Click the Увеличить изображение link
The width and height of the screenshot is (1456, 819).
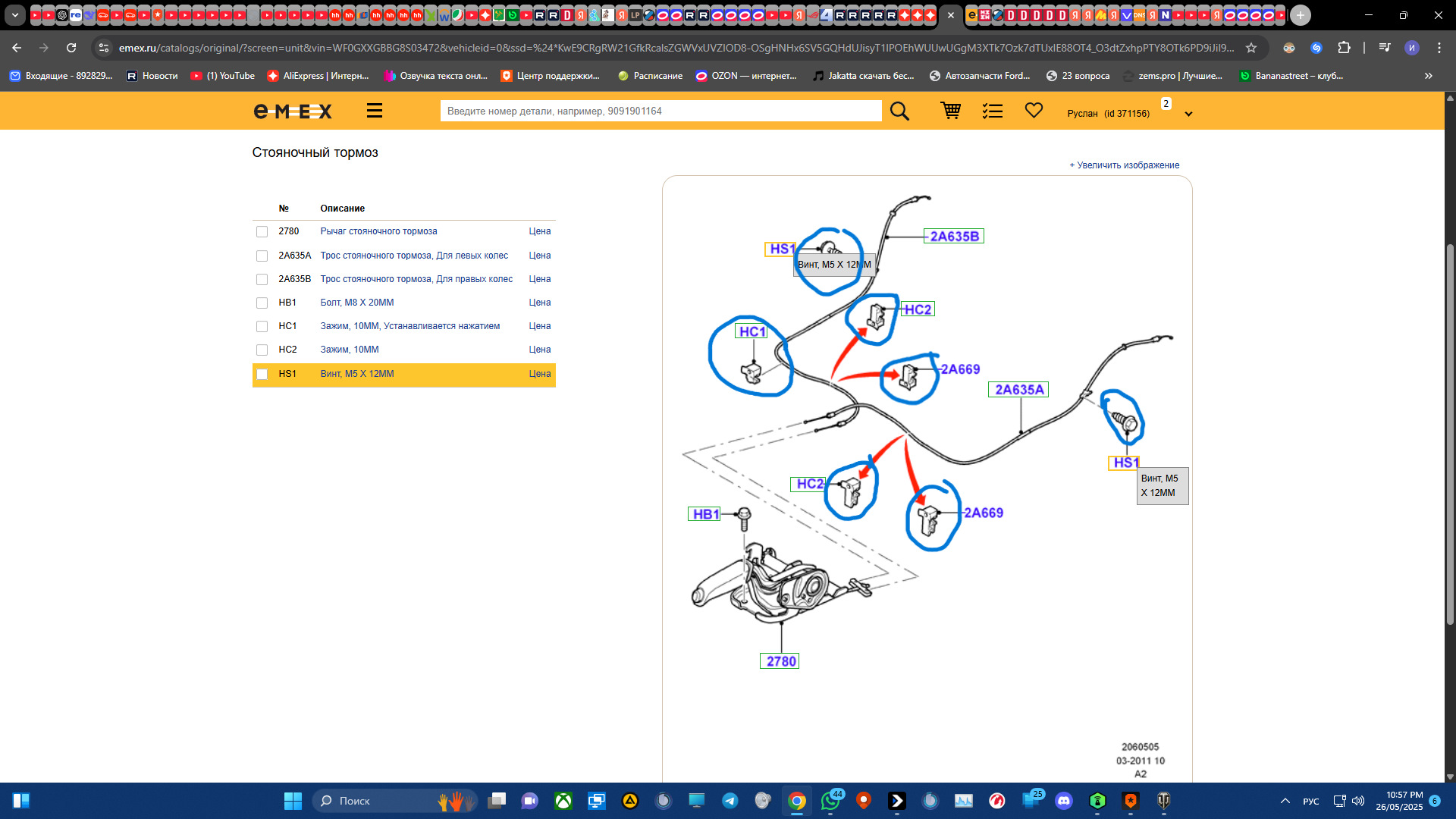pyautogui.click(x=1124, y=165)
